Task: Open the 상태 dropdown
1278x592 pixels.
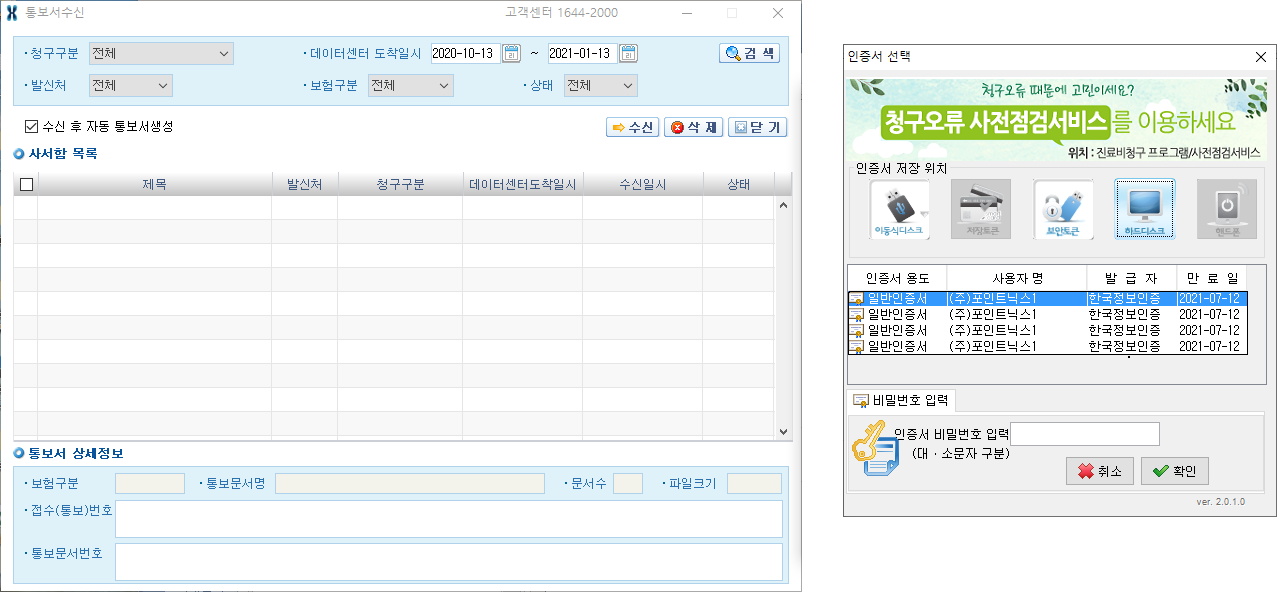Action: click(600, 86)
